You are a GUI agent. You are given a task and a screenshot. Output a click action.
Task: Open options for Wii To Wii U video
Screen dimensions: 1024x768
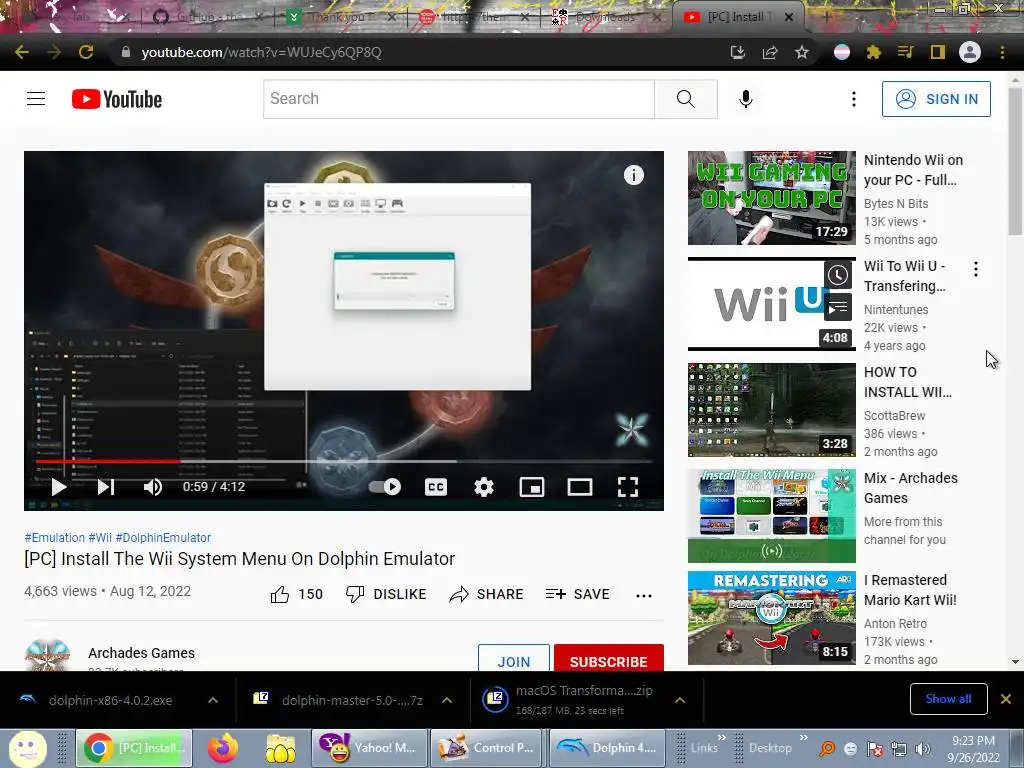click(976, 269)
